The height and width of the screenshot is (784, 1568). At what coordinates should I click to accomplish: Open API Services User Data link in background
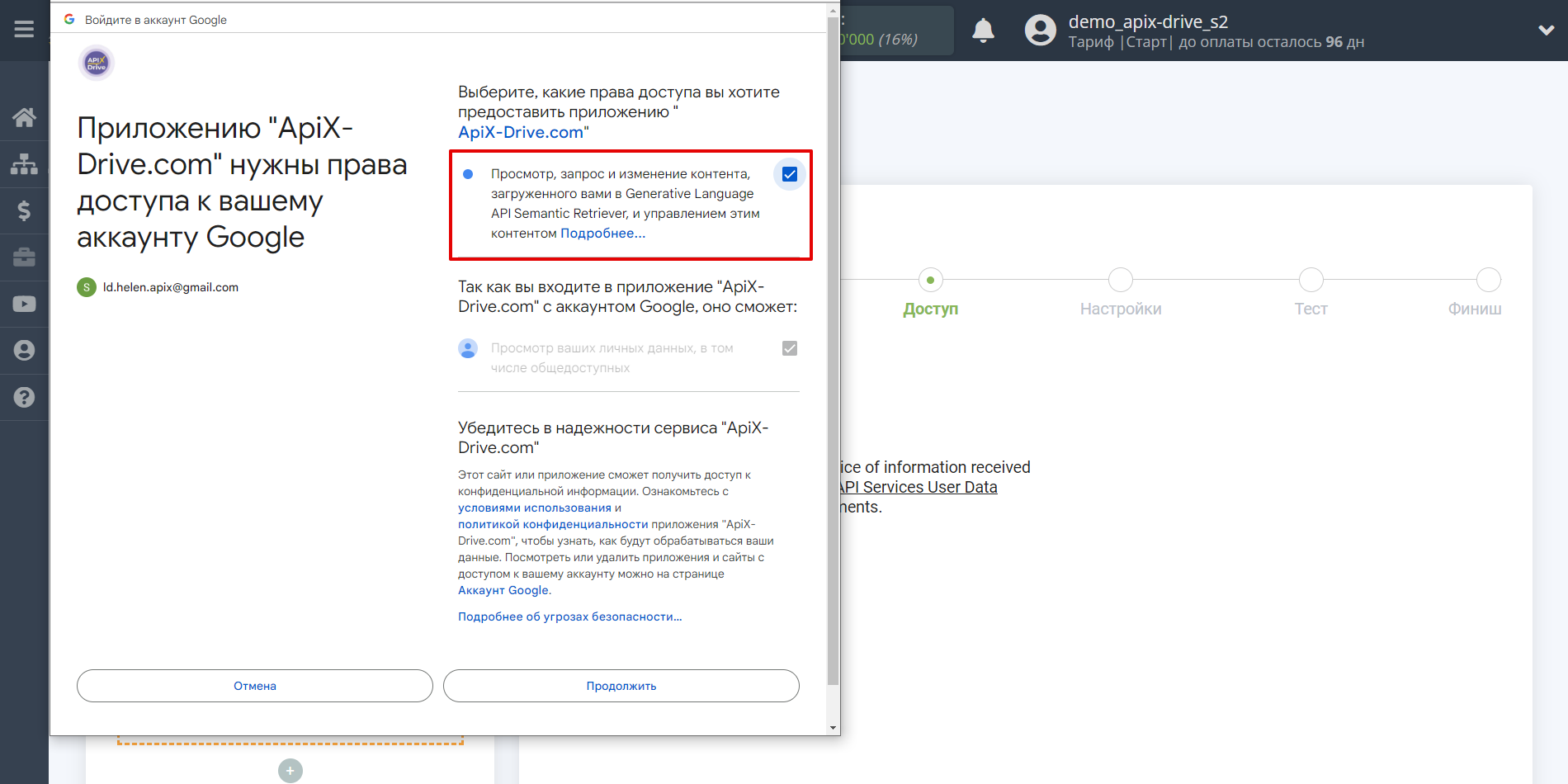919,487
